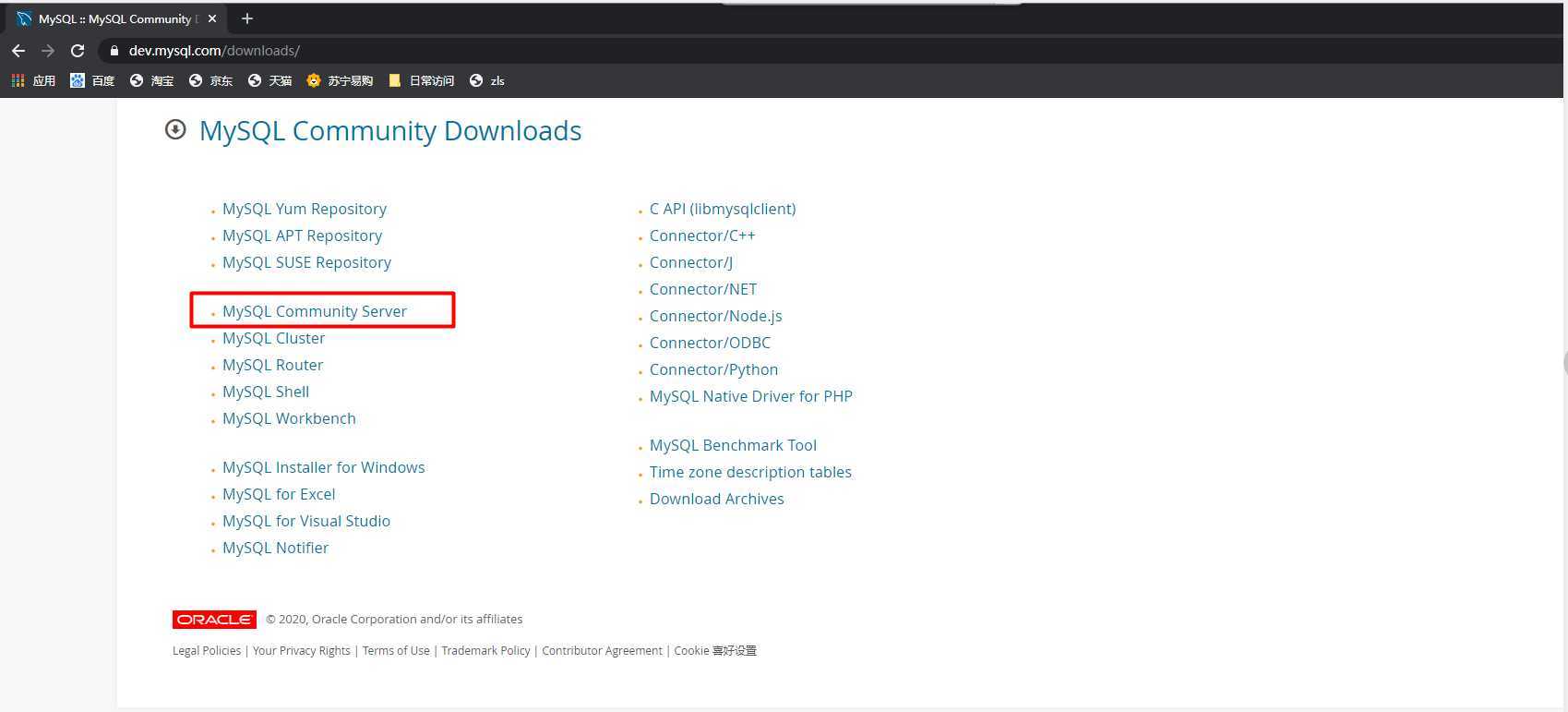Click the padlock site info icon

point(114,51)
